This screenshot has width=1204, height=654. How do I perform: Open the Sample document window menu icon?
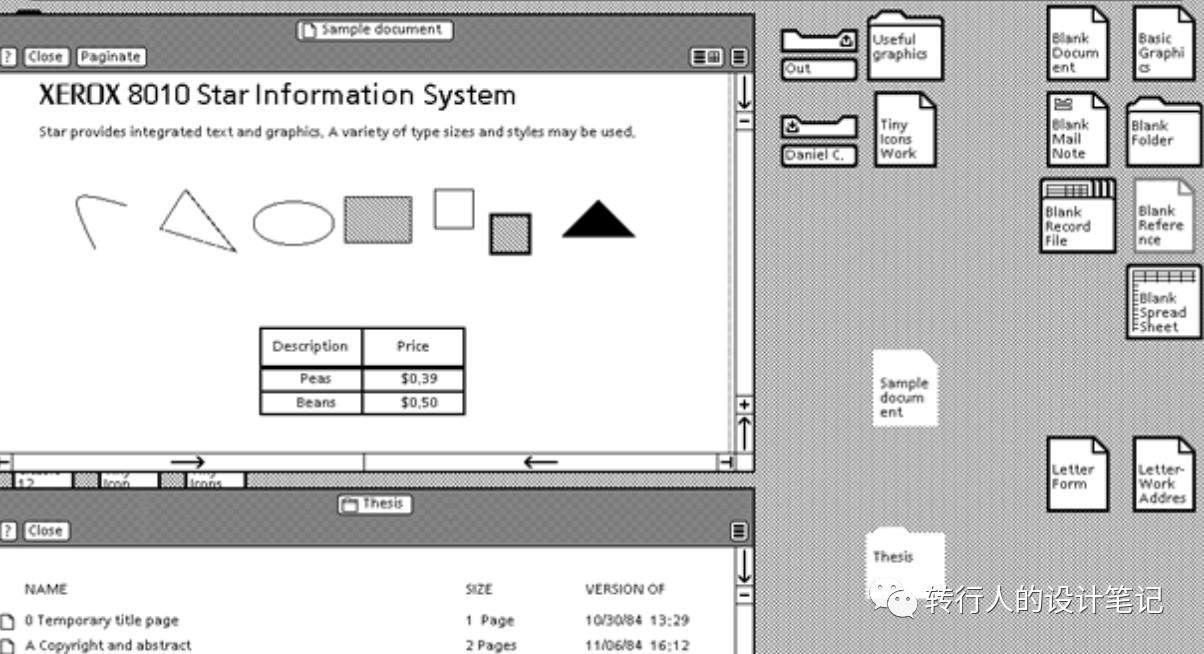click(739, 57)
